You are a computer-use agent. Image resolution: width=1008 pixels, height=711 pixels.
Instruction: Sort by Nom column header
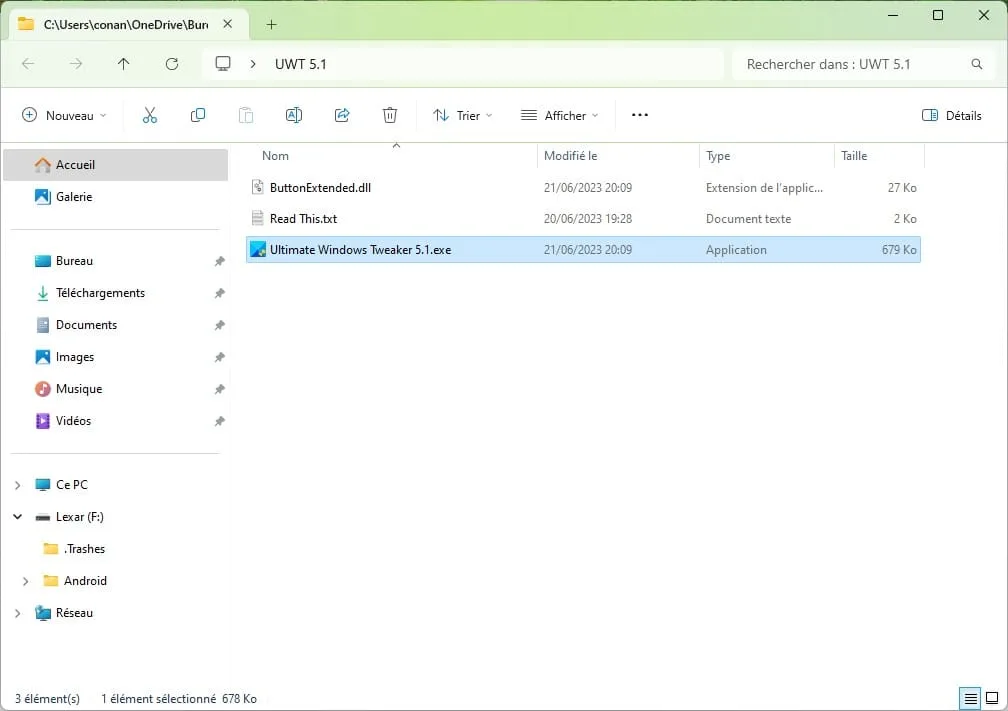[x=275, y=156]
